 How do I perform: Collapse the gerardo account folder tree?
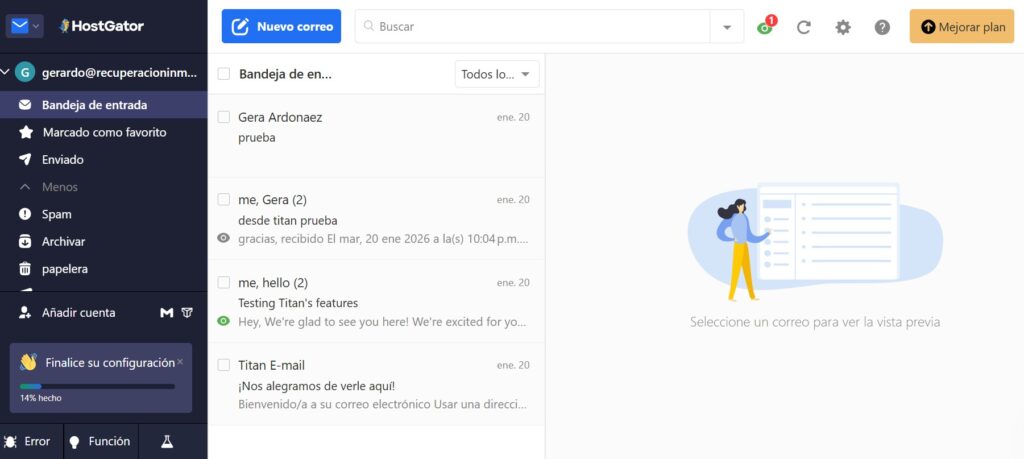pyautogui.click(x=7, y=72)
